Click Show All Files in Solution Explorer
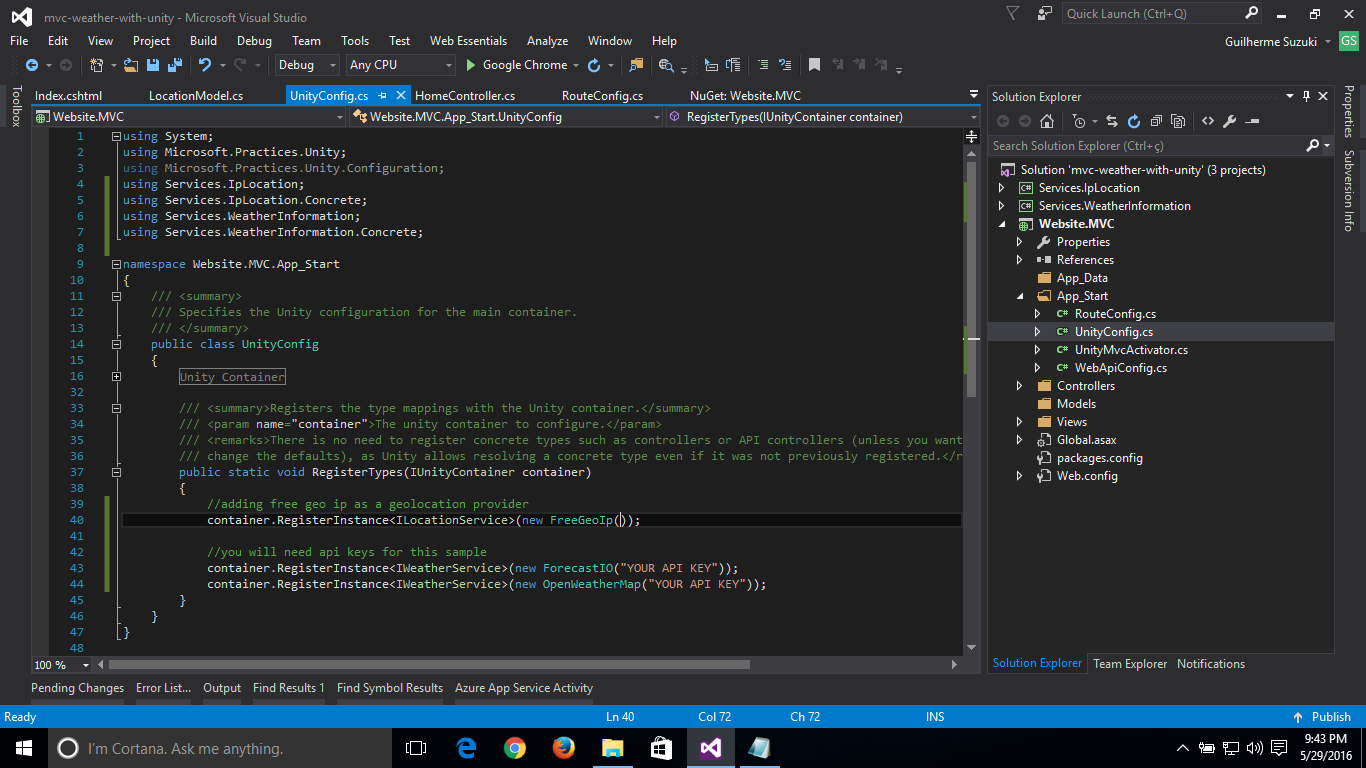The height and width of the screenshot is (768, 1366). point(1178,121)
